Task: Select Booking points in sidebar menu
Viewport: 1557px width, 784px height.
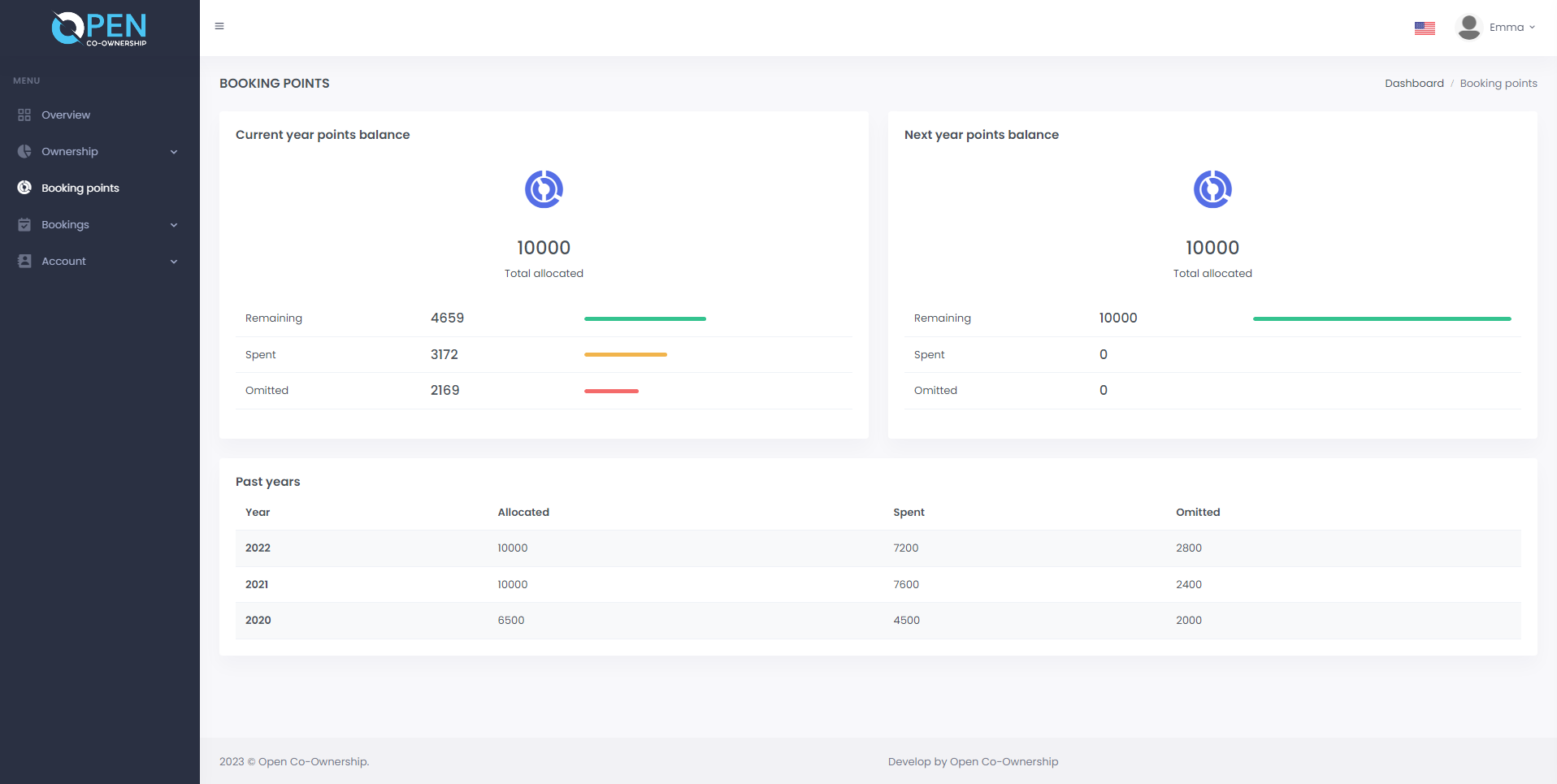Action: (80, 188)
